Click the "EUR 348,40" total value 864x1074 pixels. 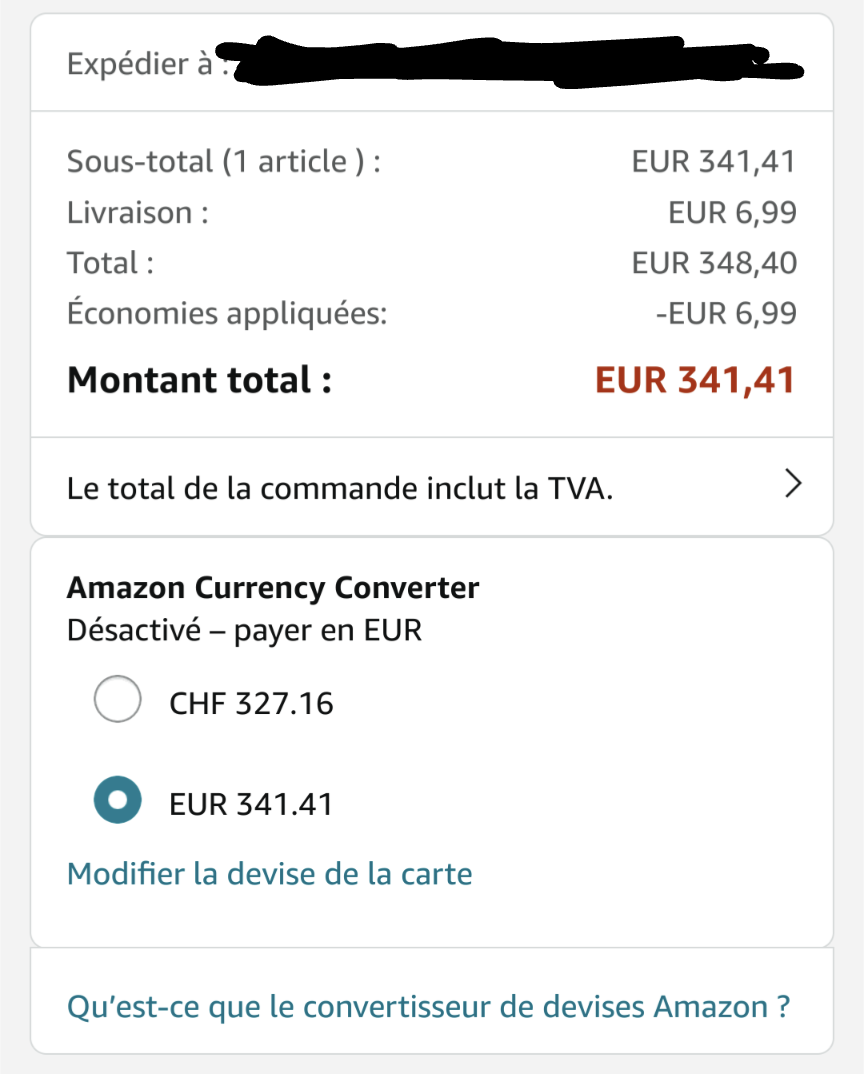[714, 263]
